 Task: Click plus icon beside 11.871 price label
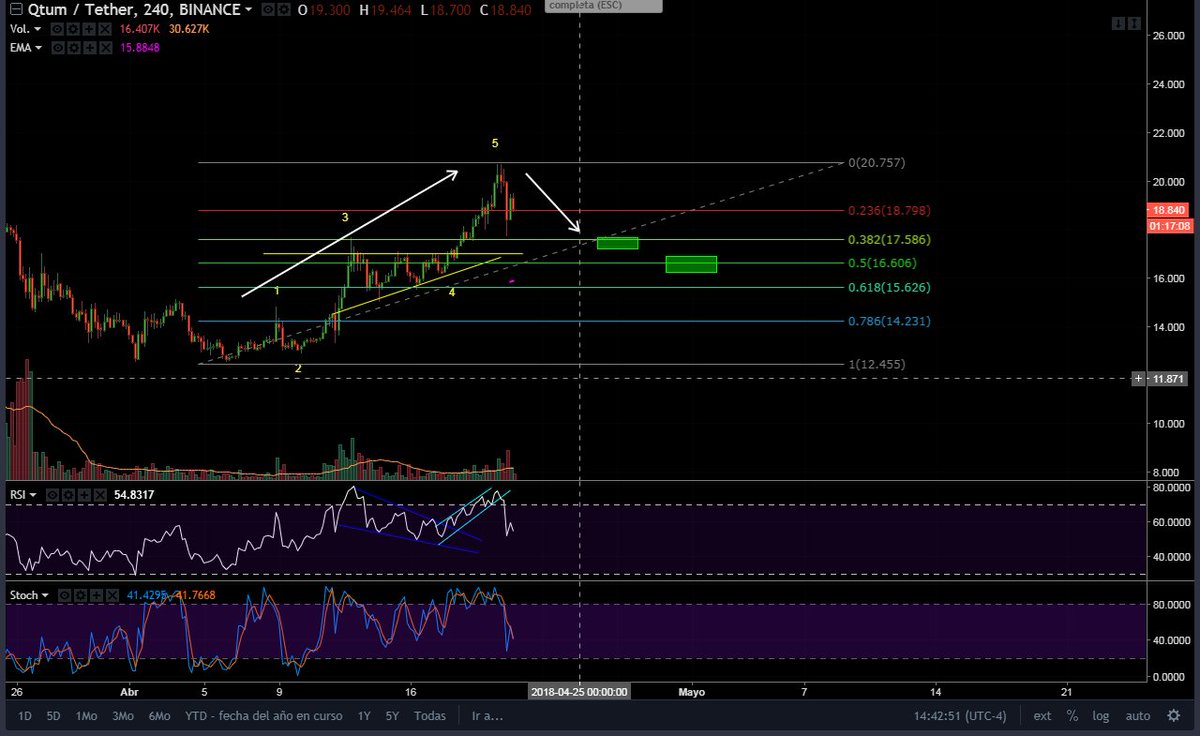pyautogui.click(x=1140, y=379)
